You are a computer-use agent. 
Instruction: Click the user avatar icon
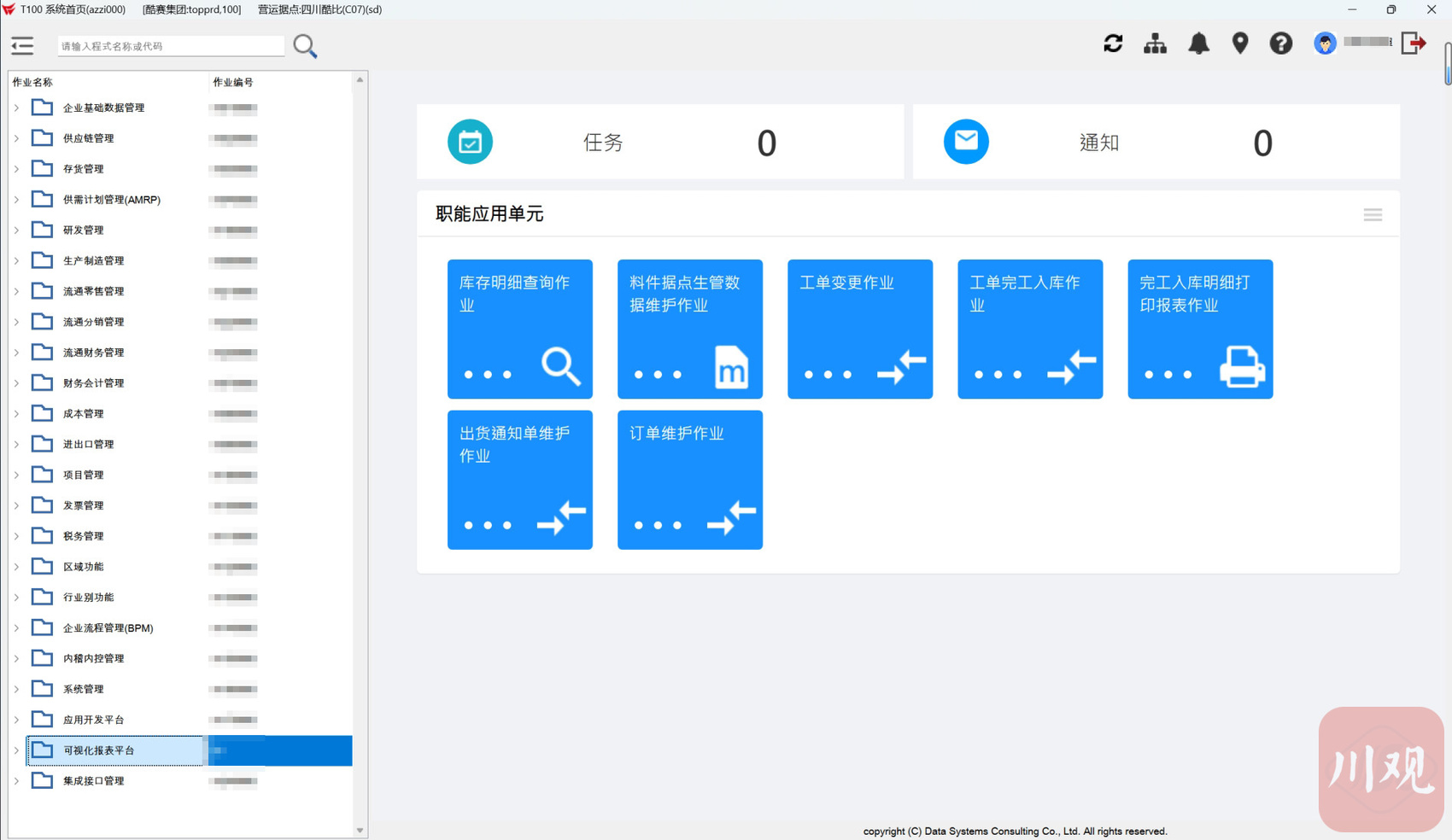[1325, 44]
